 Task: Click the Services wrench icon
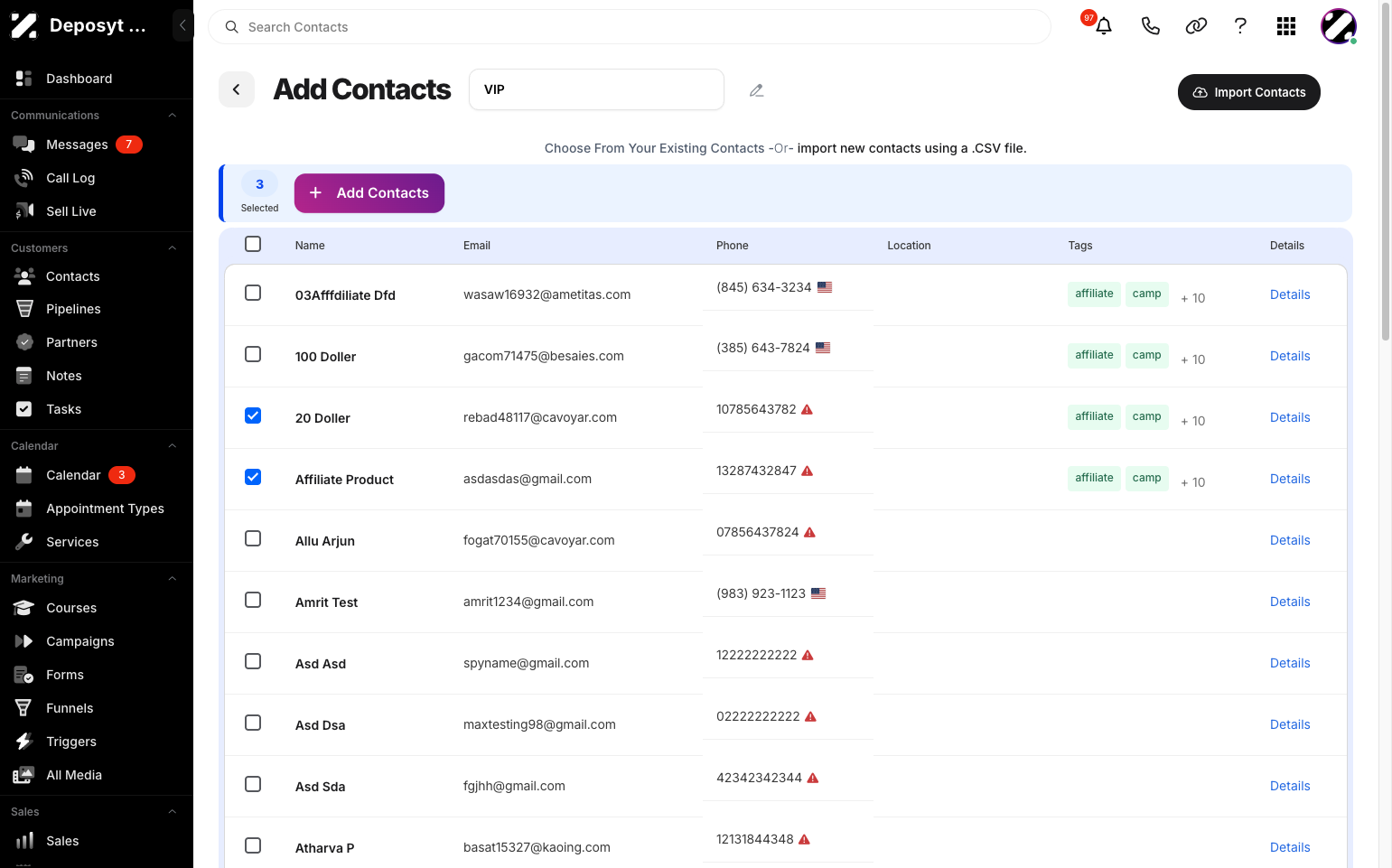point(24,542)
